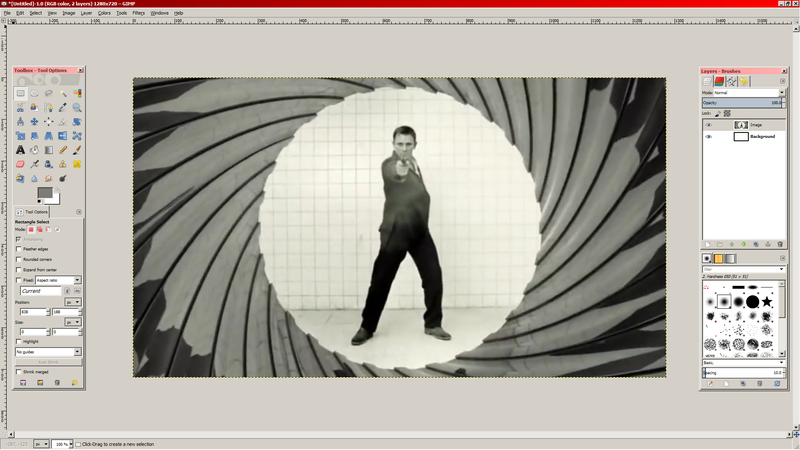The width and height of the screenshot is (800, 450).
Task: Select the Paths tool
Action: coord(48,108)
